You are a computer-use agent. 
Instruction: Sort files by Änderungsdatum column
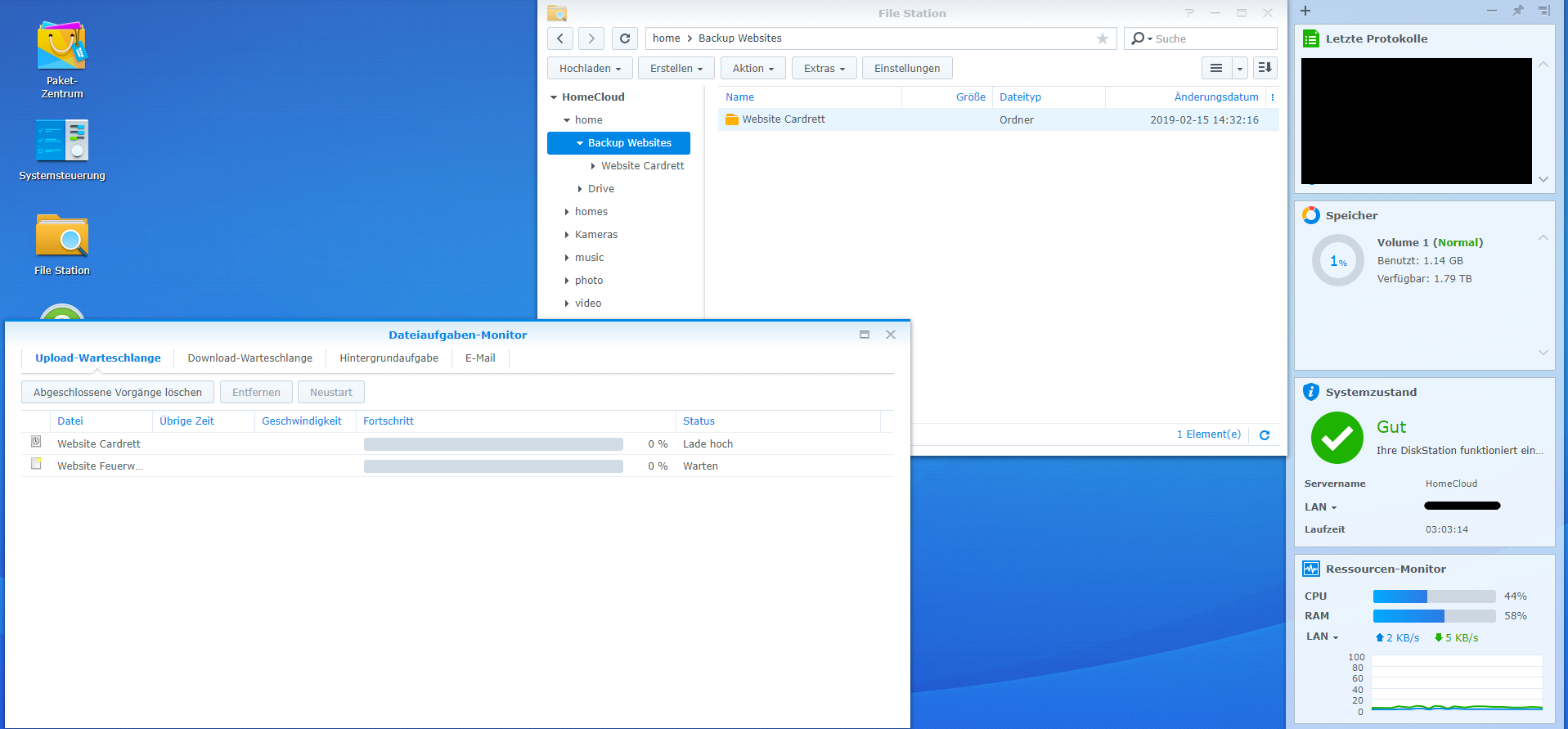pos(1186,97)
